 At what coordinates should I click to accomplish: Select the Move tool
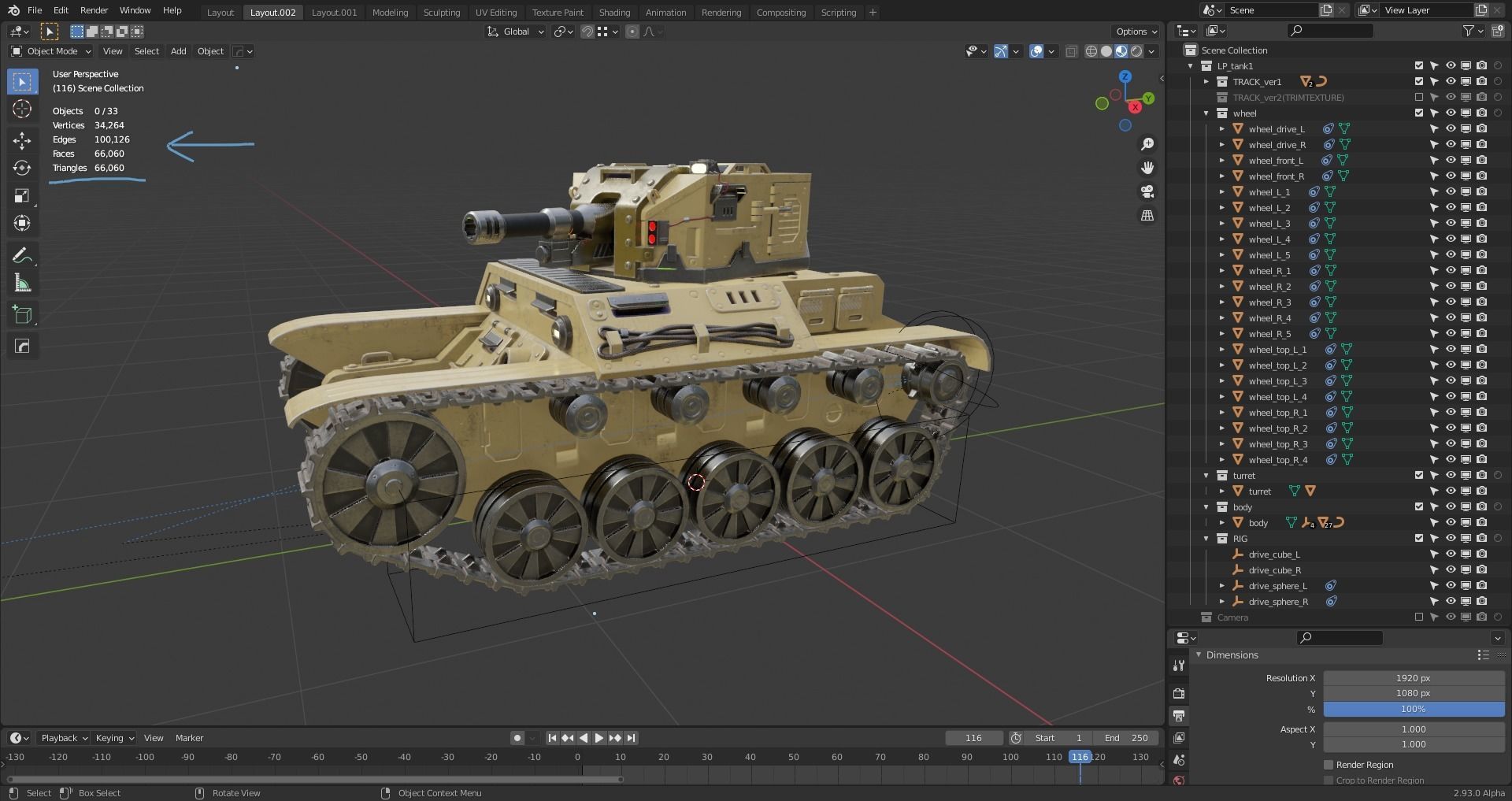click(22, 141)
